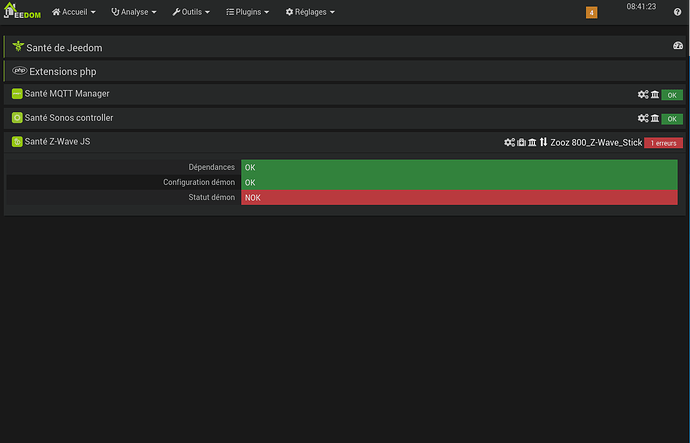Click the benchmark gauge icon in Santé de Jeedom header
The height and width of the screenshot is (443, 690).
(x=678, y=45)
